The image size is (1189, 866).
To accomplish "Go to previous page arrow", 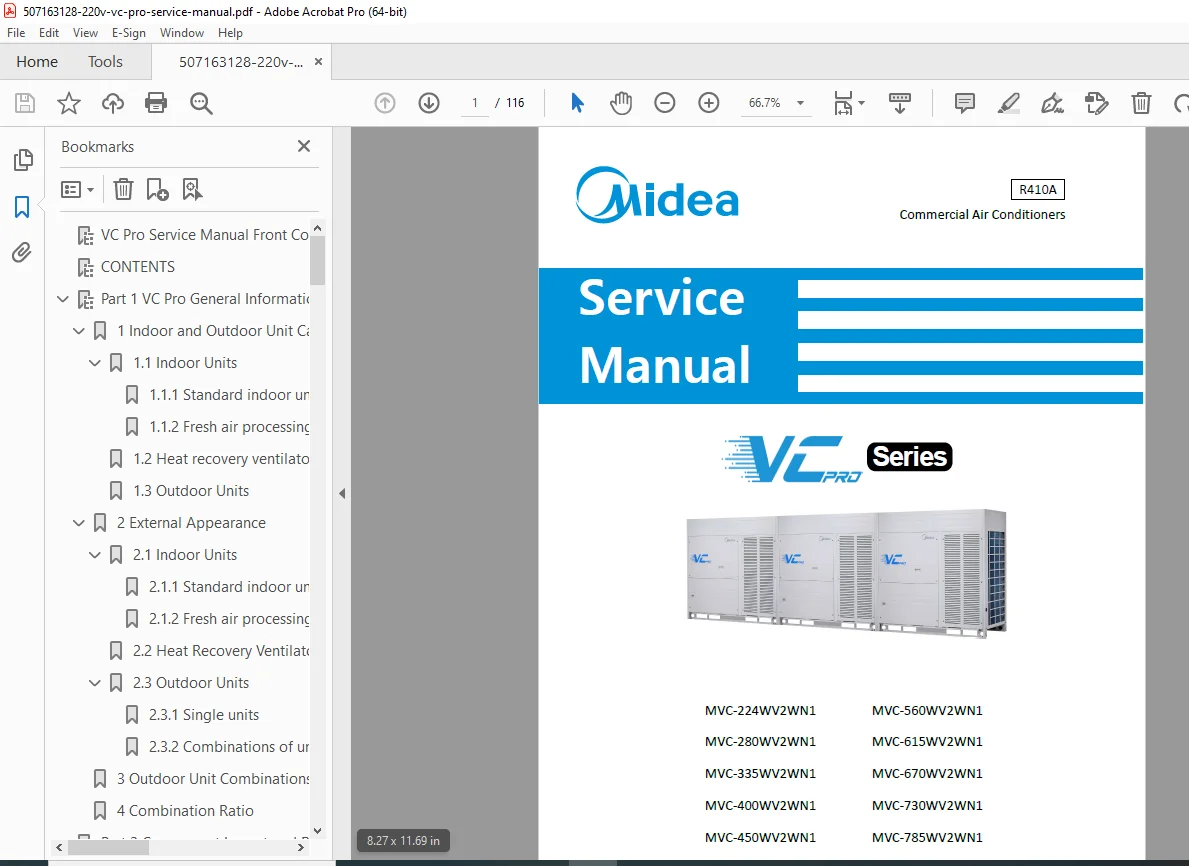I will click(385, 103).
